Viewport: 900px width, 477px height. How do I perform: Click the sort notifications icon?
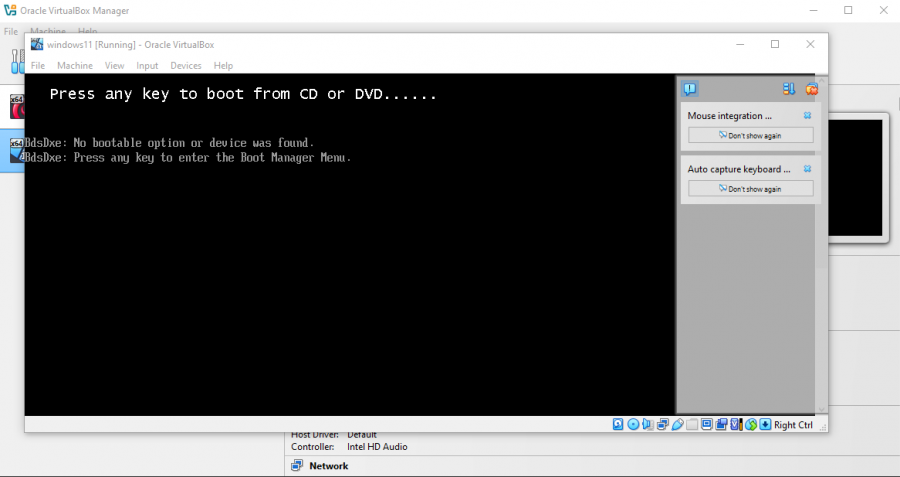click(789, 89)
